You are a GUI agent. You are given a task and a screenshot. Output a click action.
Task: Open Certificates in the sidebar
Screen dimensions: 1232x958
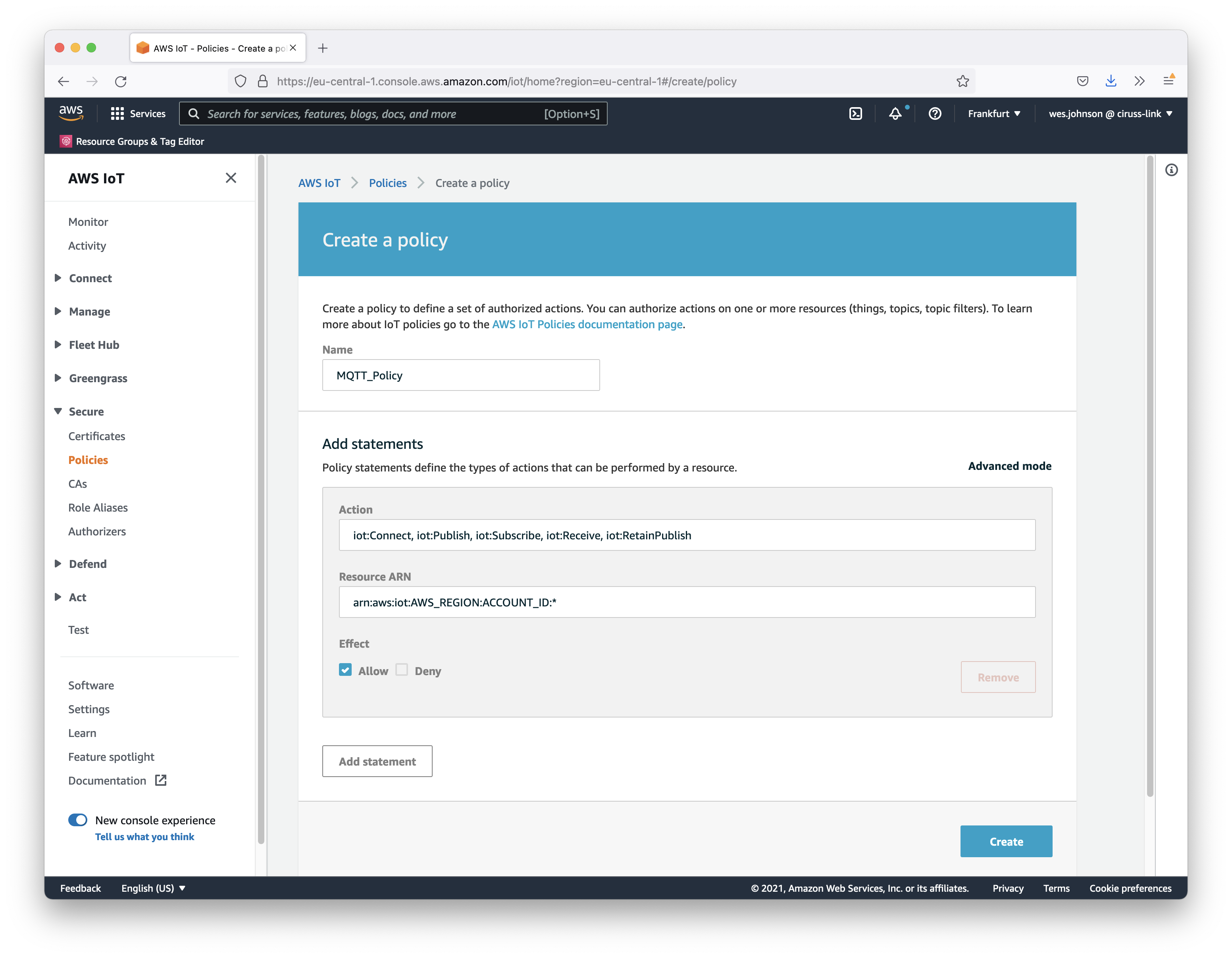point(96,436)
